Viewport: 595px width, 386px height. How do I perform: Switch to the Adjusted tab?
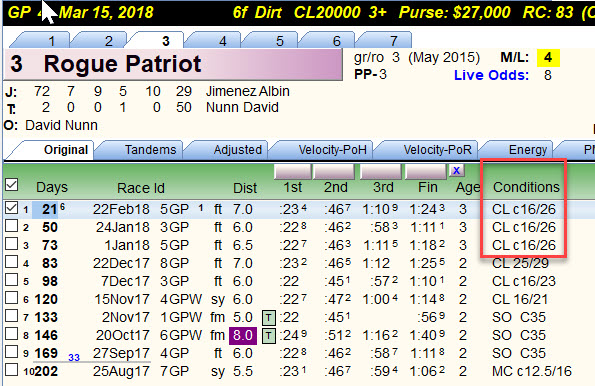227,150
